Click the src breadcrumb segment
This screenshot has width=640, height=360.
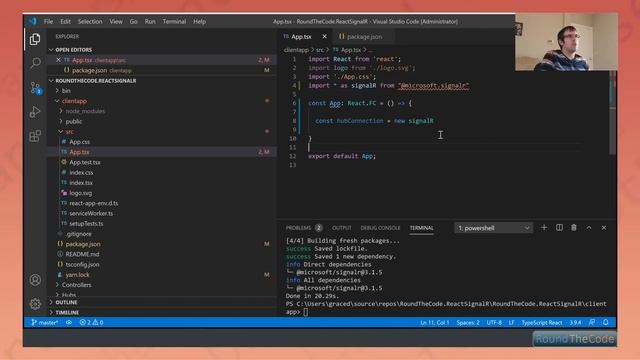tap(320, 50)
